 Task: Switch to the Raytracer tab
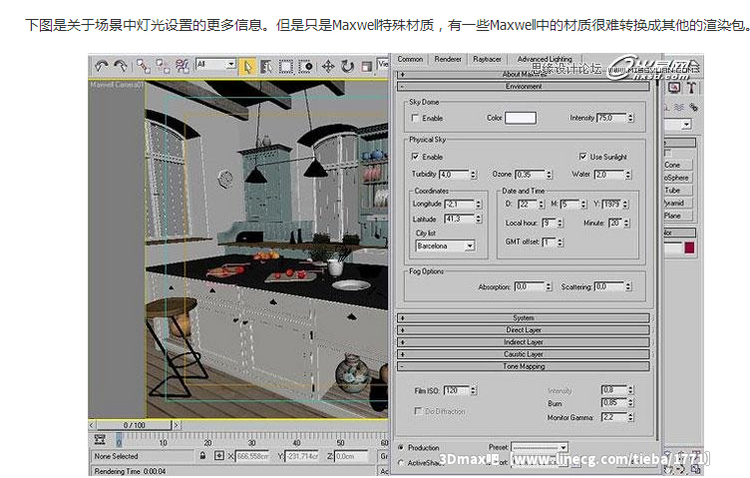coord(487,59)
